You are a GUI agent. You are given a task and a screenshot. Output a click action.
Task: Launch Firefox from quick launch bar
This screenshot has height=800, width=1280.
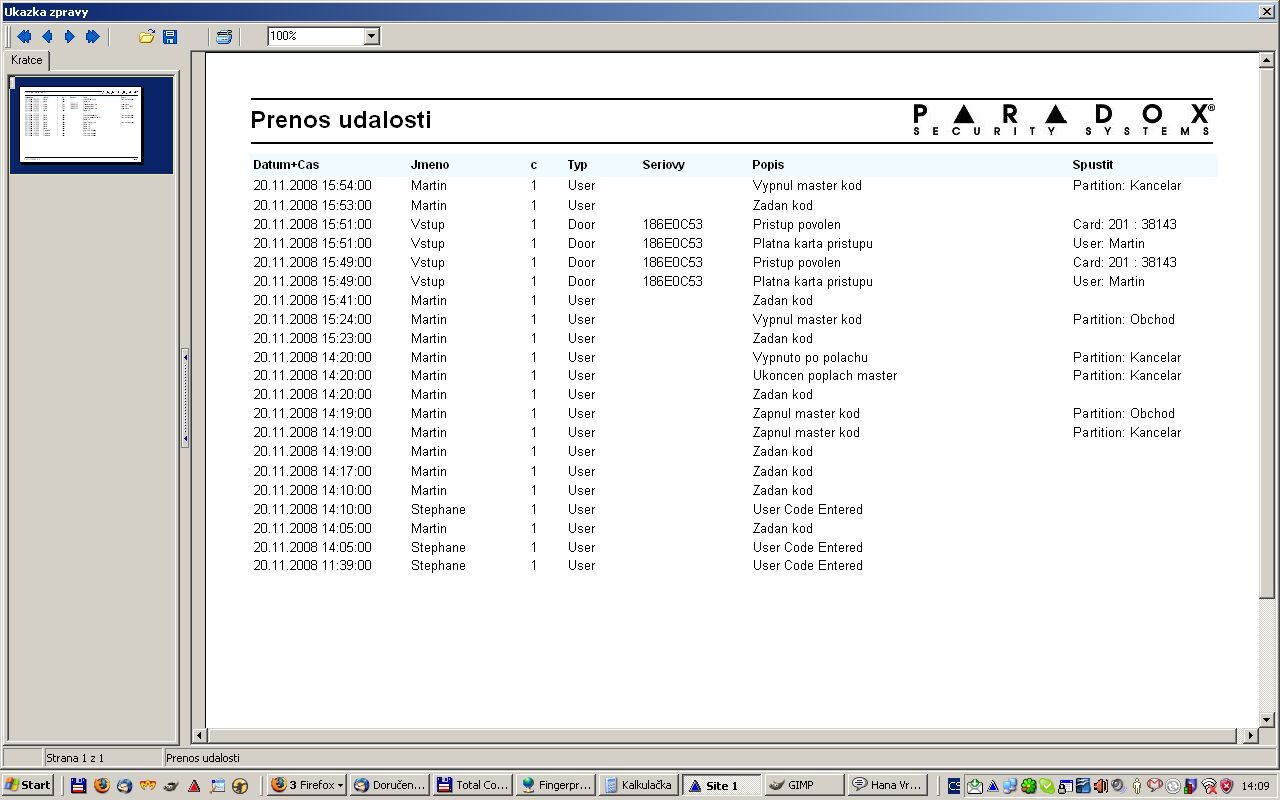click(101, 785)
